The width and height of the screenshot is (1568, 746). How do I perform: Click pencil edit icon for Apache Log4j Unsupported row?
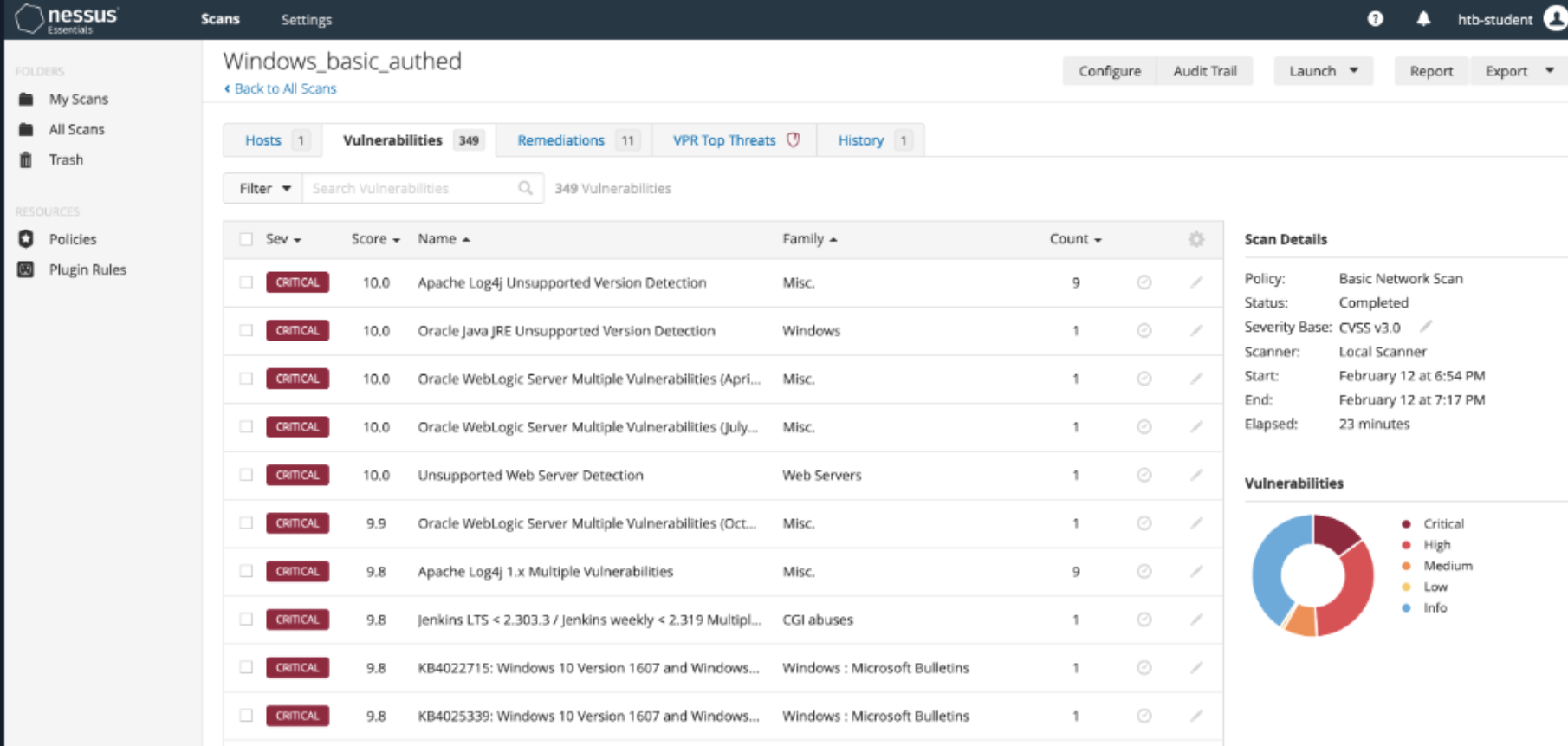(x=1196, y=282)
